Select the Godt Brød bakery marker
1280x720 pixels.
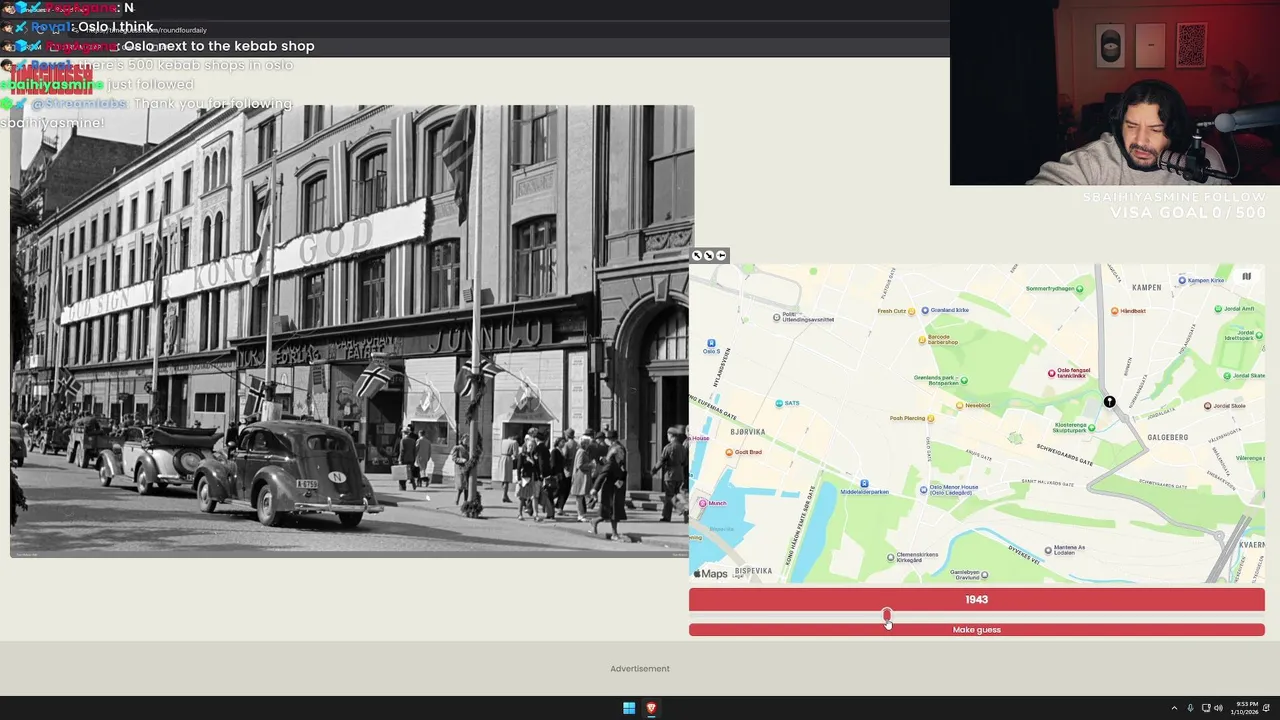[730, 452]
